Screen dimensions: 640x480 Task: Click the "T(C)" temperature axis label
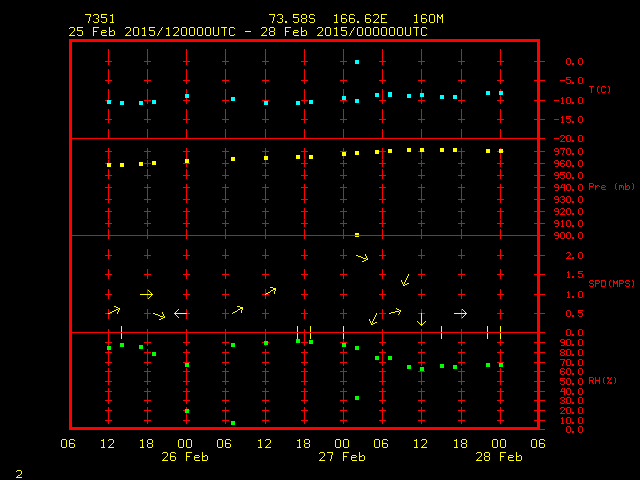click(599, 90)
